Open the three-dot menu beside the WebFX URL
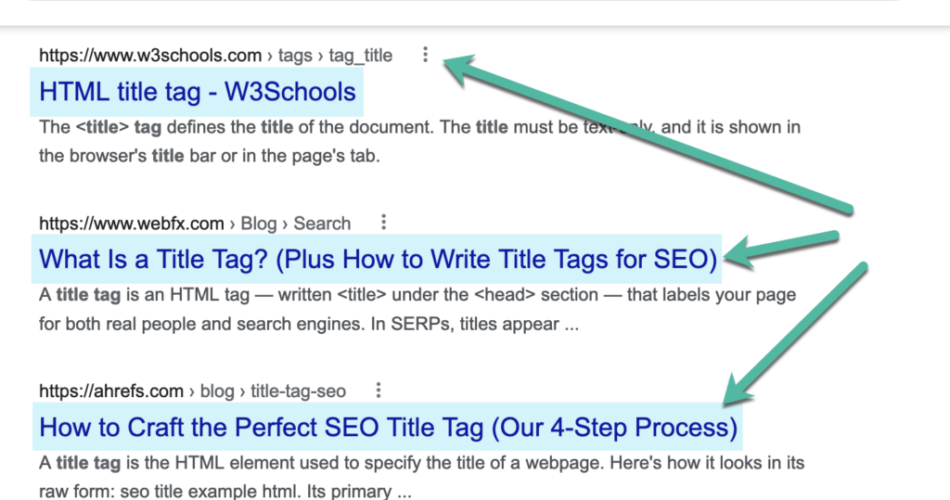950x500 pixels. tap(383, 223)
